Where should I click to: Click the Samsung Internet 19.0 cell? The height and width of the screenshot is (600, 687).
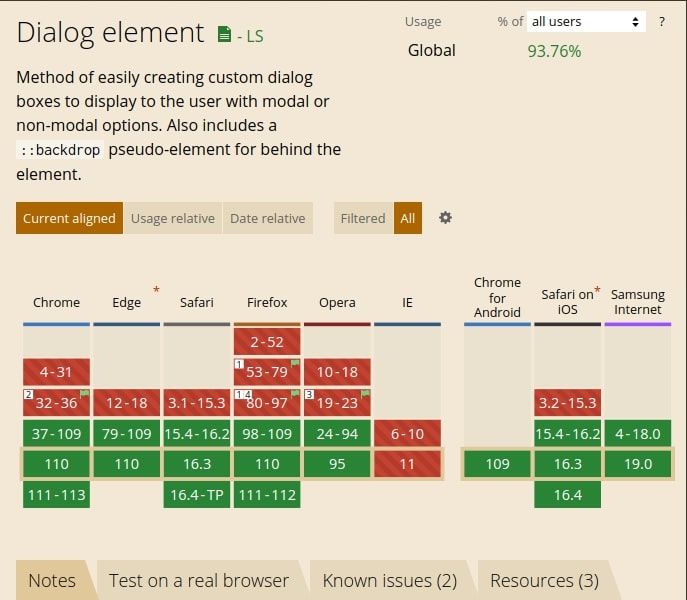638,464
